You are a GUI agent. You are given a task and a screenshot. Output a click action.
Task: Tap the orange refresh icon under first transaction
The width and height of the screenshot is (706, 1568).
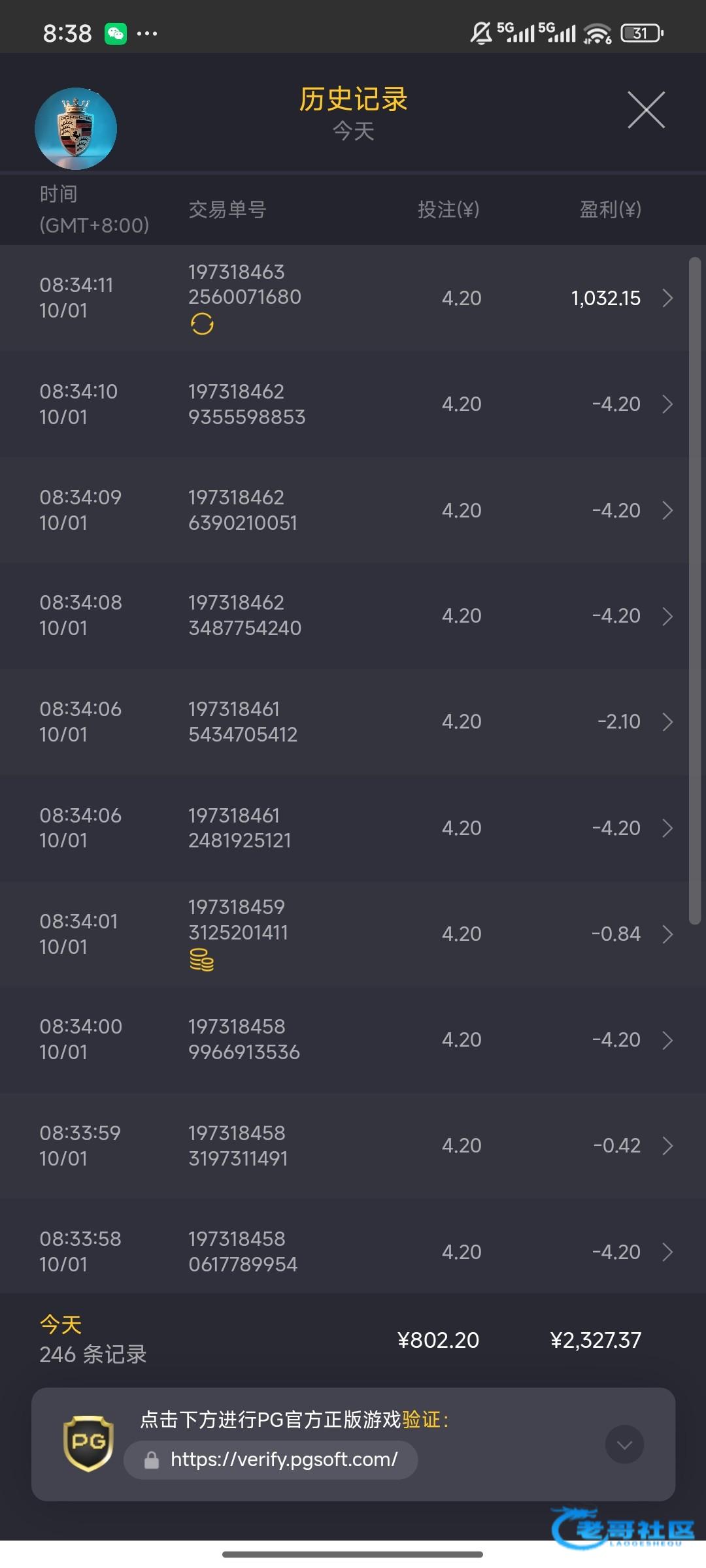click(202, 324)
